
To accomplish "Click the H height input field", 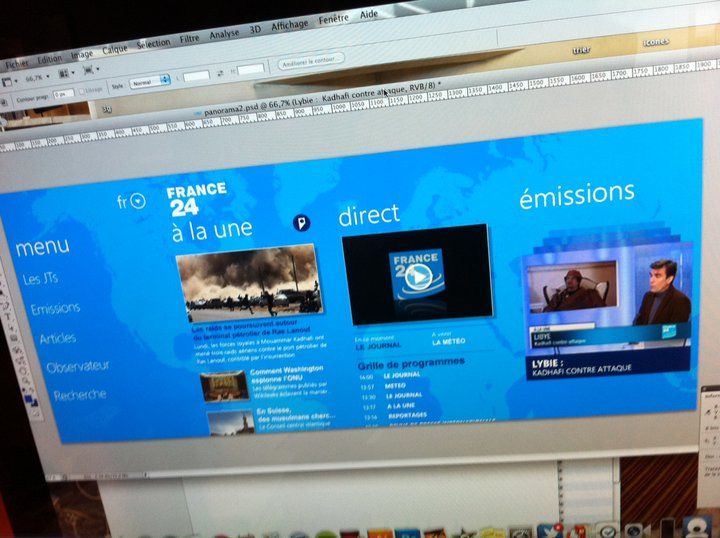I will point(251,69).
